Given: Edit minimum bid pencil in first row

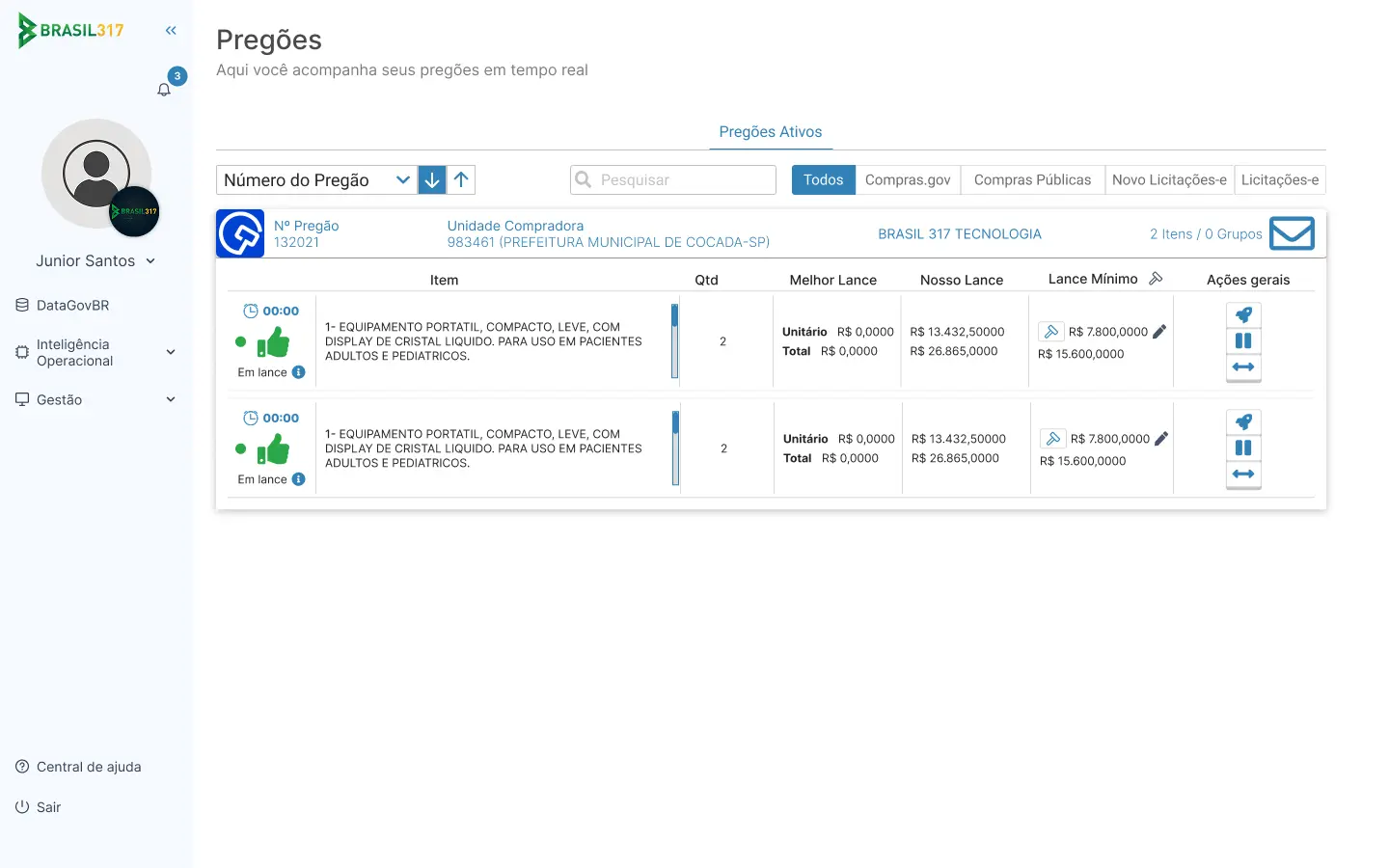Looking at the screenshot, I should coord(1159,332).
